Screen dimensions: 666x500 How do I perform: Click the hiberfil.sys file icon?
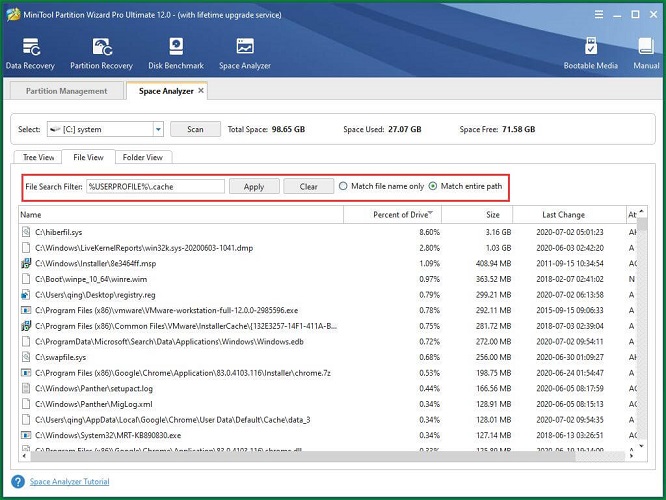pos(26,232)
